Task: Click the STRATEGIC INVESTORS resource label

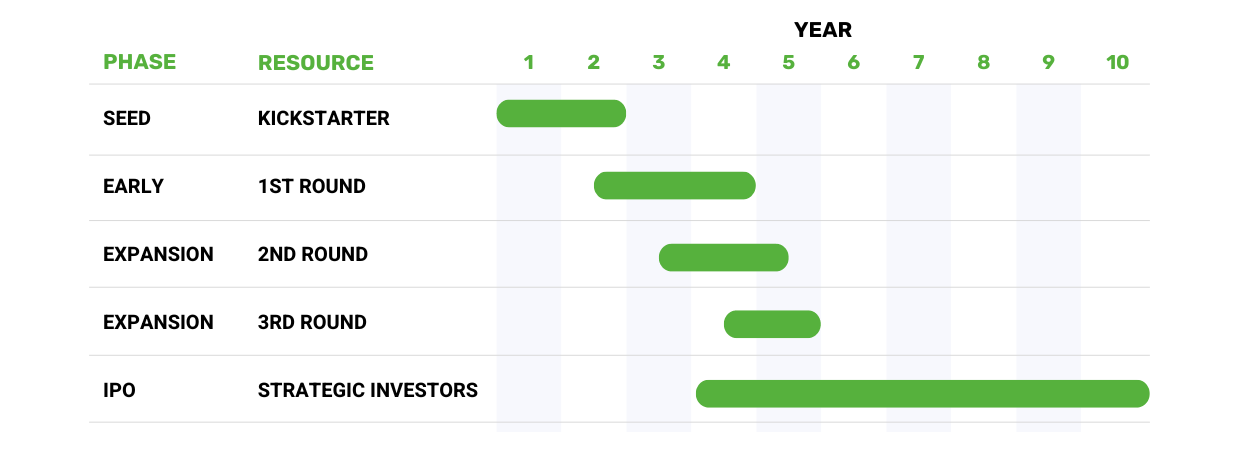Action: (x=368, y=390)
